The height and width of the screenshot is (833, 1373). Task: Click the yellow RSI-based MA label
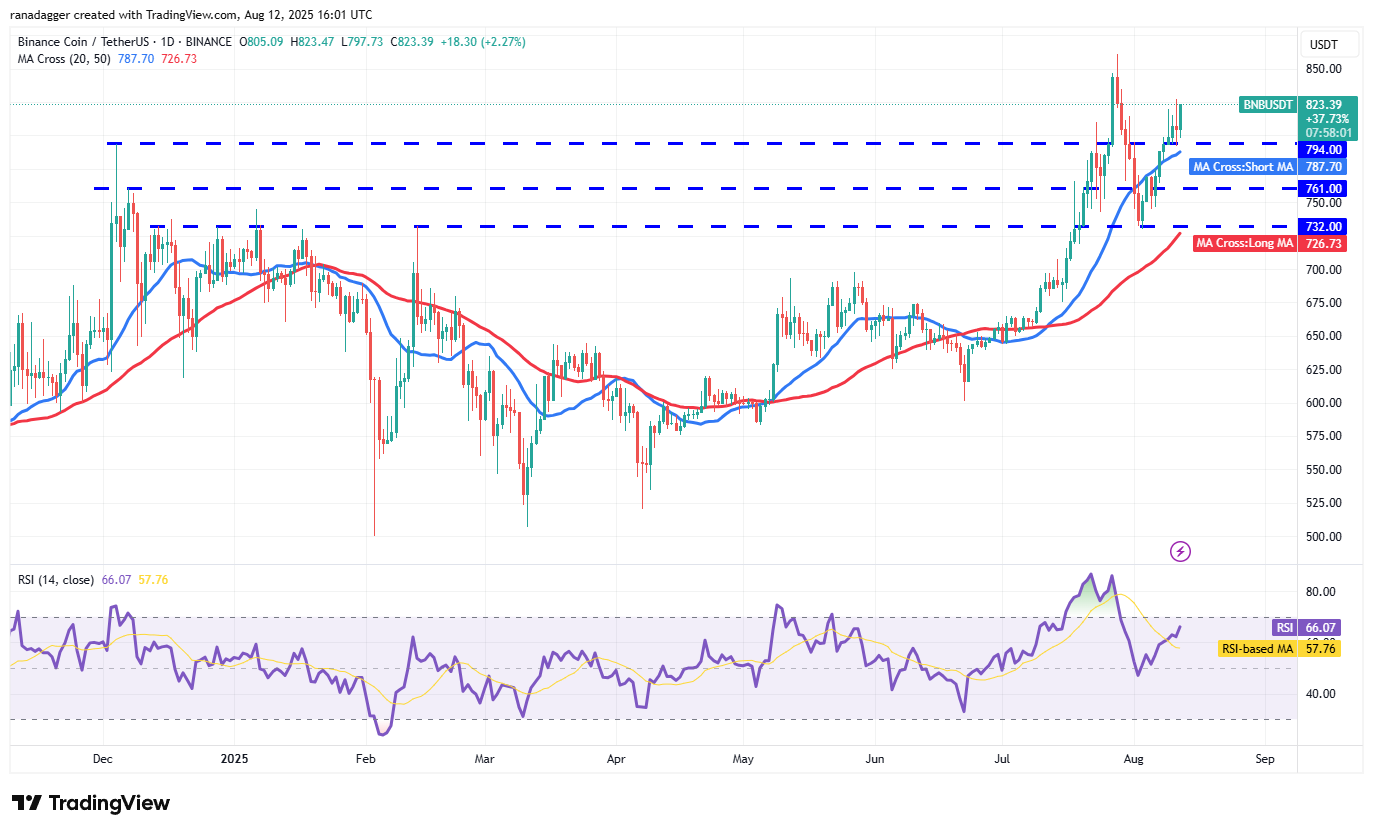point(1258,648)
